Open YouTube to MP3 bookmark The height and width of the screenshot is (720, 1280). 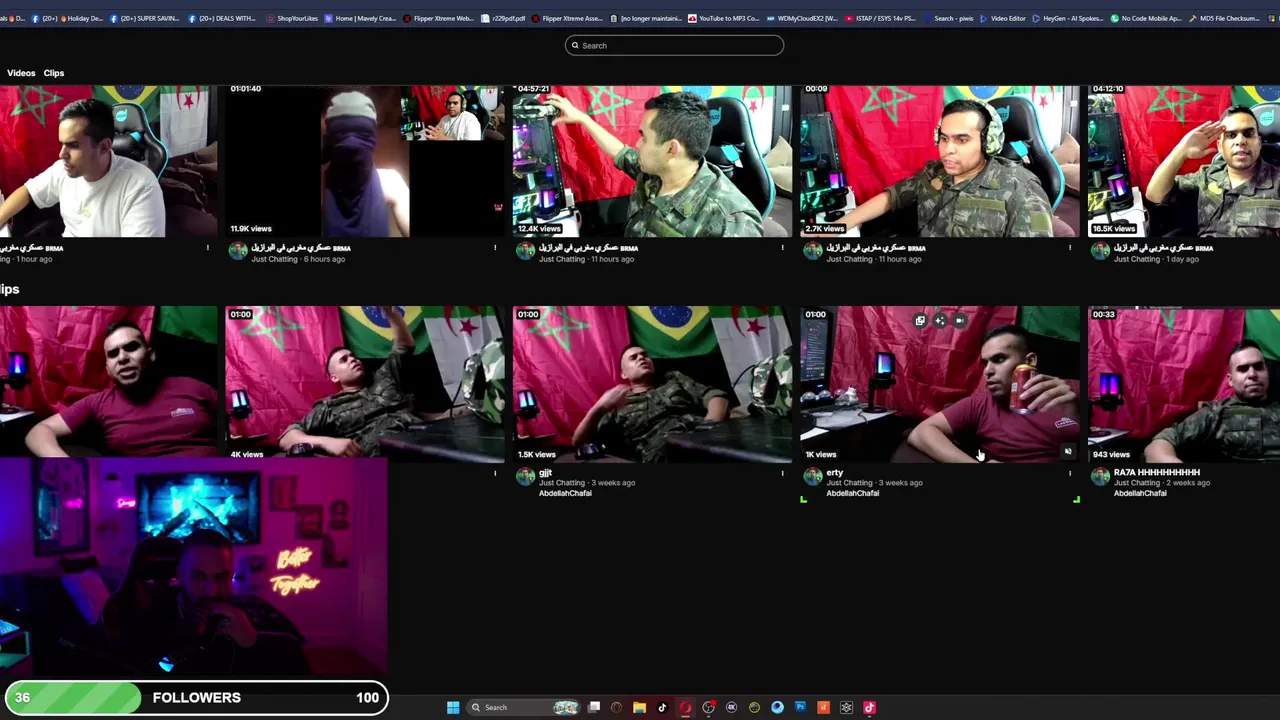tap(723, 18)
